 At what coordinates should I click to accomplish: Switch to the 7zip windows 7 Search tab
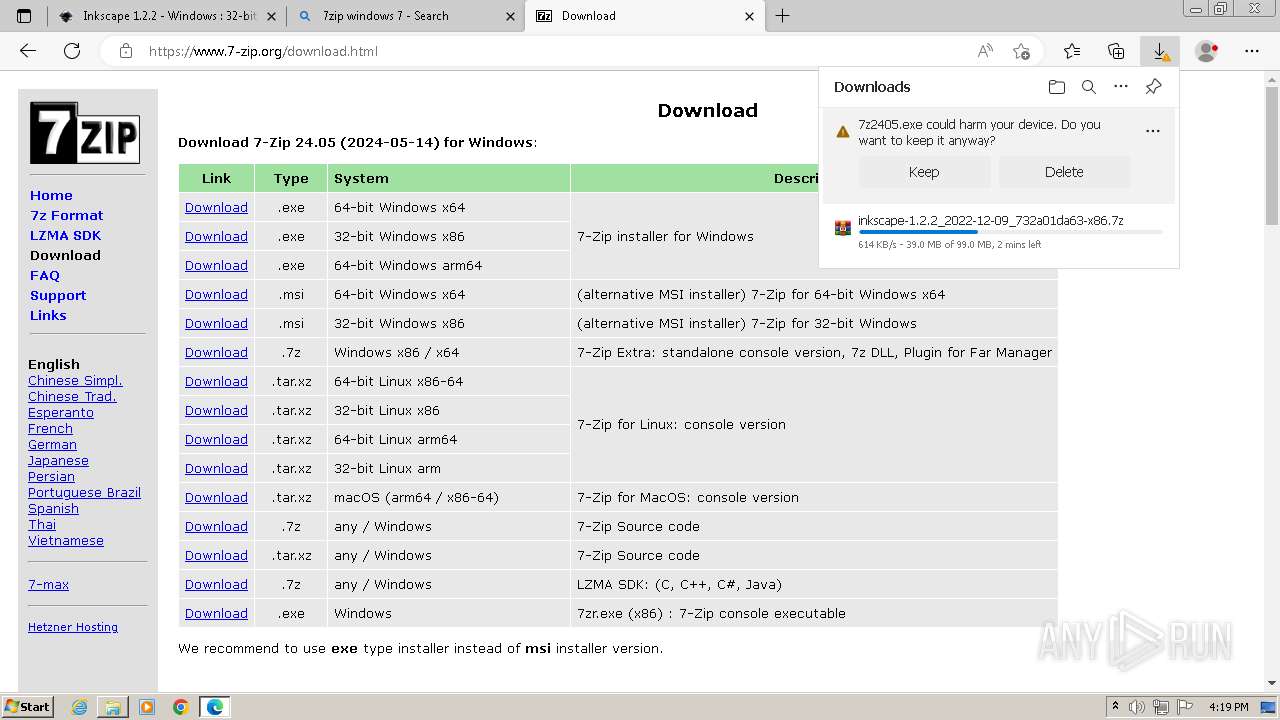point(405,16)
